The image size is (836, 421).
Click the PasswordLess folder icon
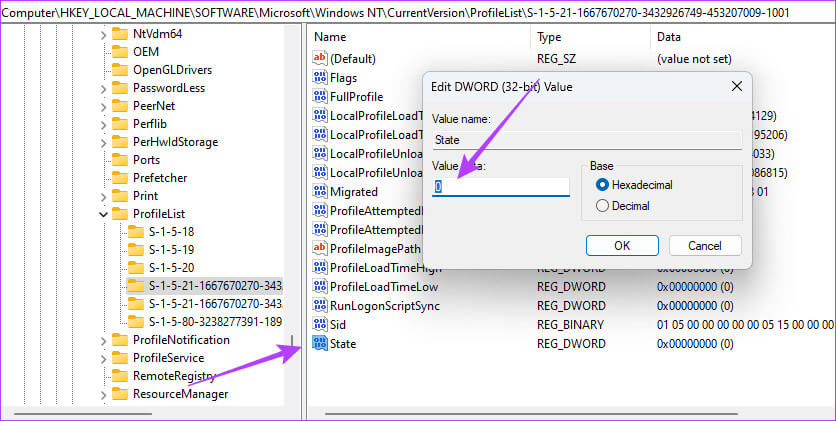click(120, 88)
